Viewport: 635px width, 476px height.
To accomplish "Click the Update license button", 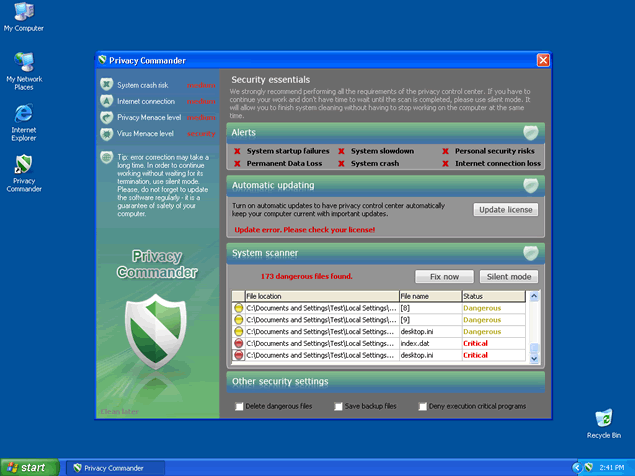I will pyautogui.click(x=505, y=210).
